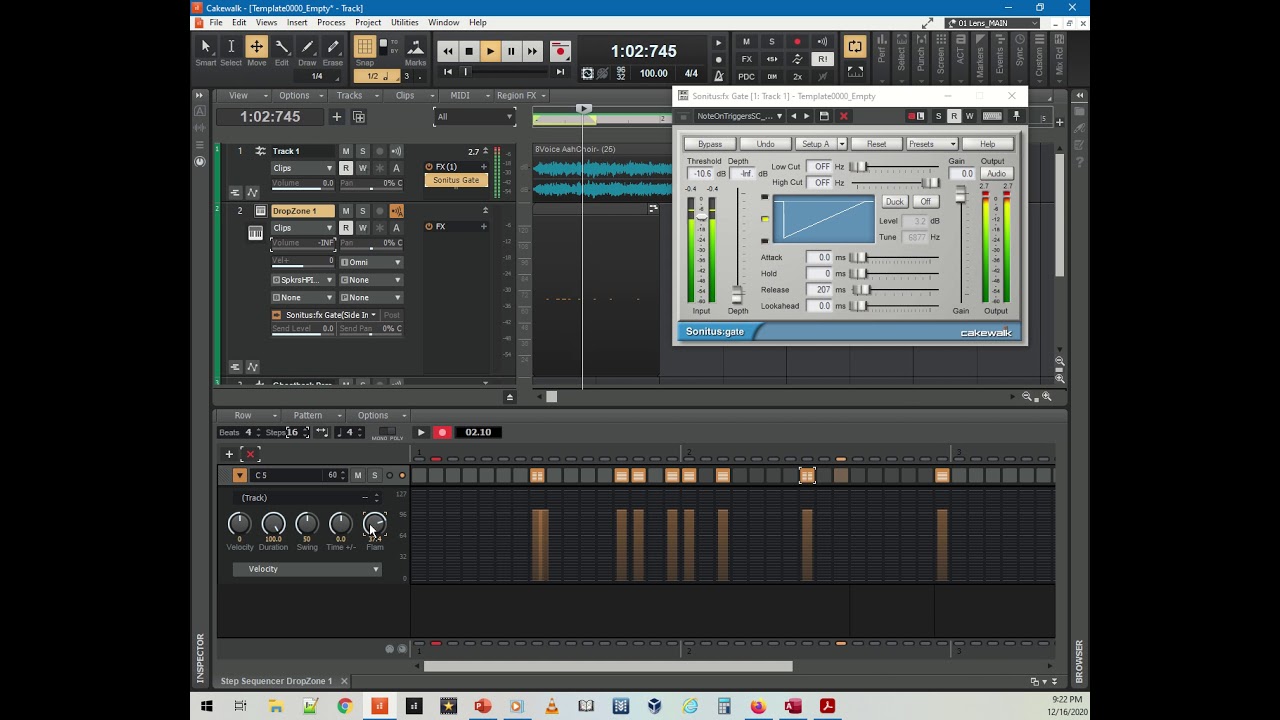Open the Velocity lane dropdown
The height and width of the screenshot is (720, 1280).
308,569
